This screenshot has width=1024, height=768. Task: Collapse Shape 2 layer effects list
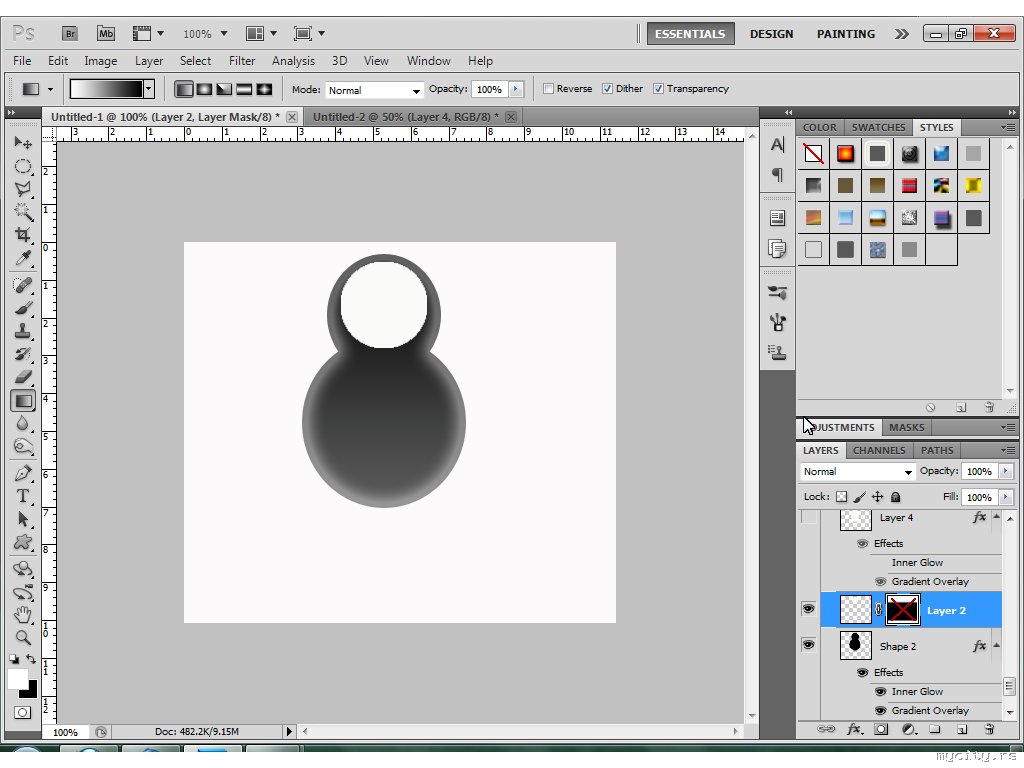[995, 647]
